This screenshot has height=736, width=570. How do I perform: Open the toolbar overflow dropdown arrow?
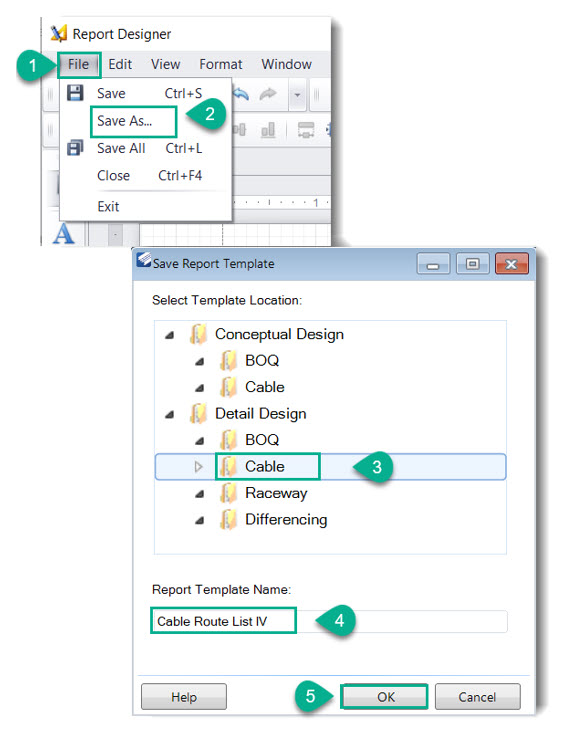point(297,95)
